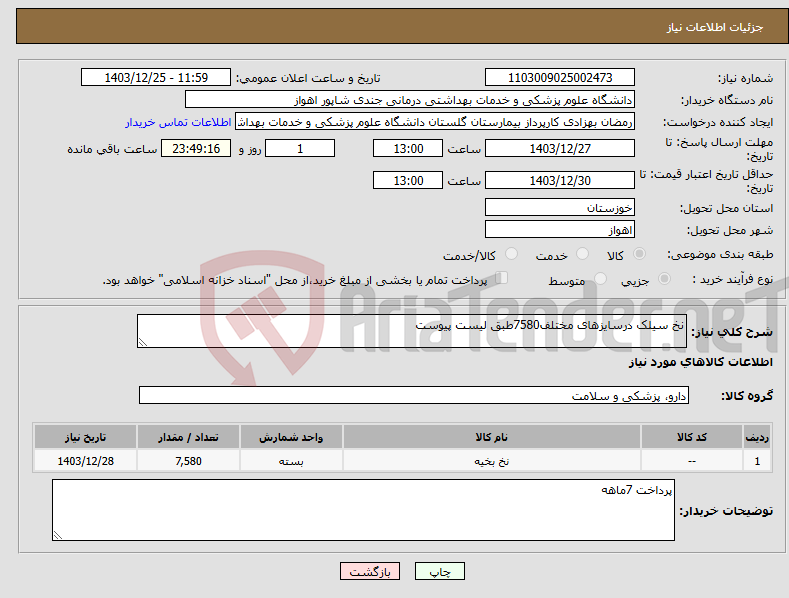Click the واحد شمارش column header
Viewport: 789px width, 598px height.
tap(291, 437)
